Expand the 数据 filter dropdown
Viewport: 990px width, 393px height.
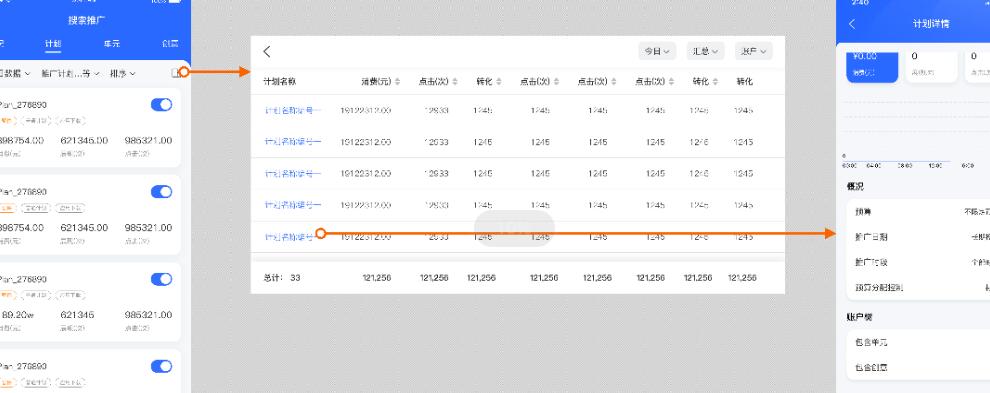tap(15, 74)
